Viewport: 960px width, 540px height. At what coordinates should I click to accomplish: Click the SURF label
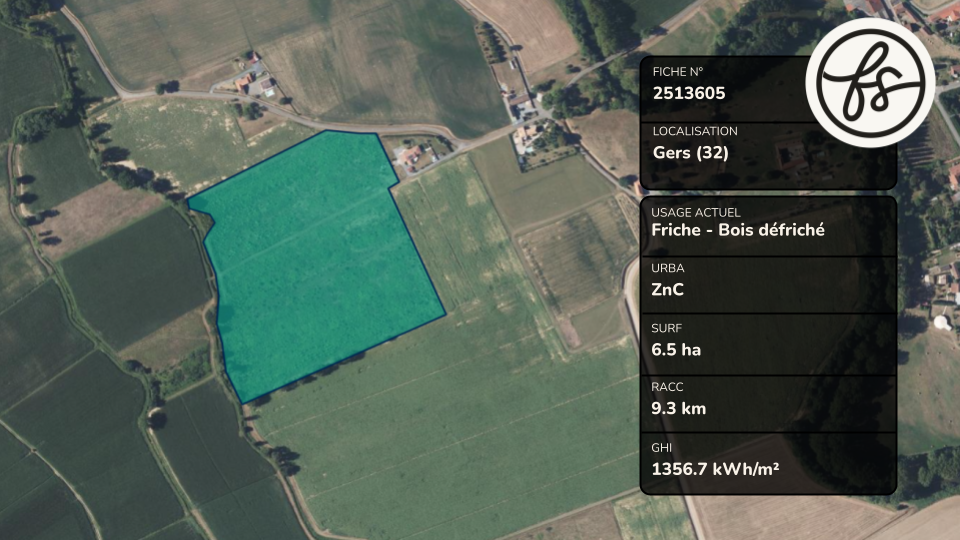(666, 328)
